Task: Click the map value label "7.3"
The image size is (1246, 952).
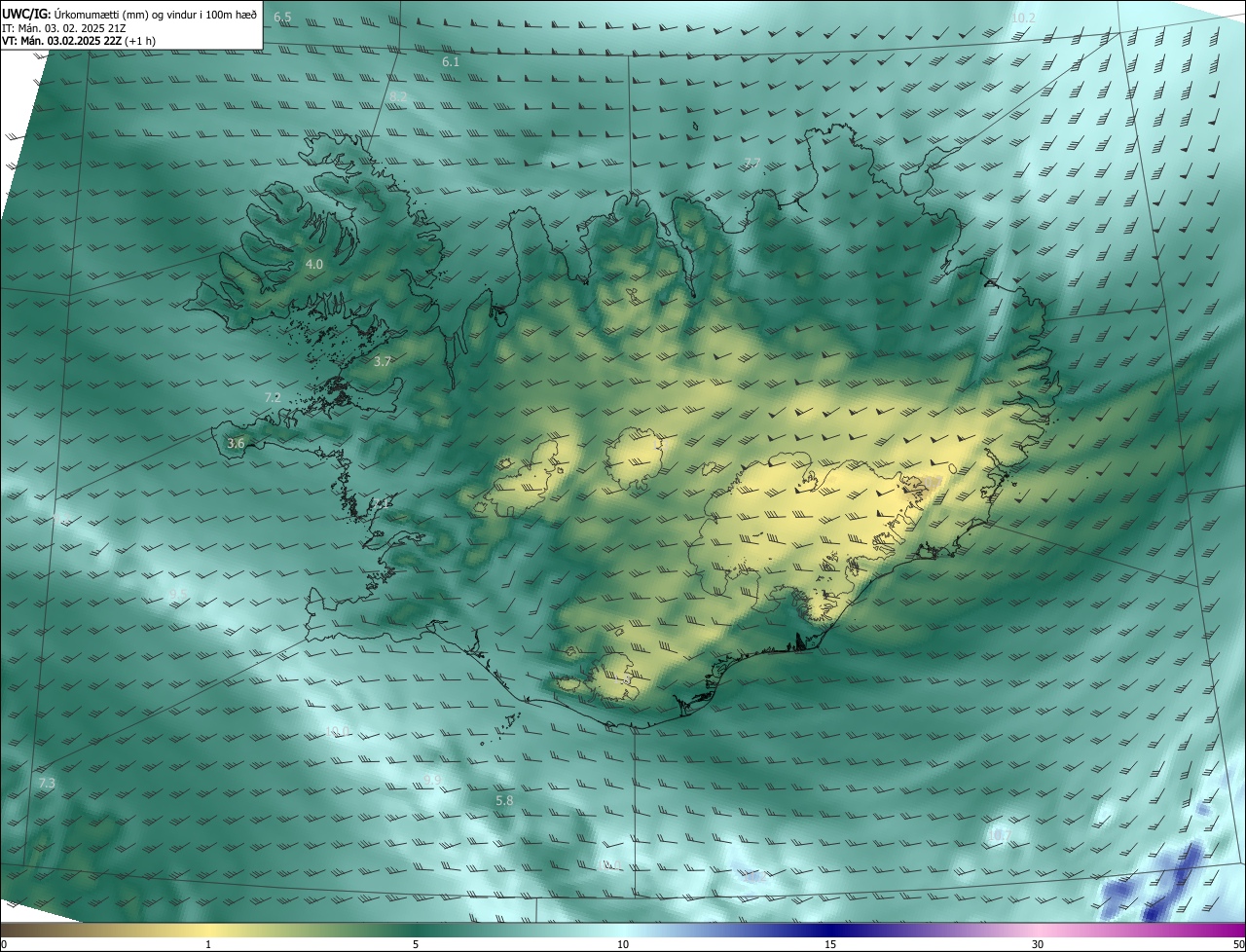Action: 47,783
